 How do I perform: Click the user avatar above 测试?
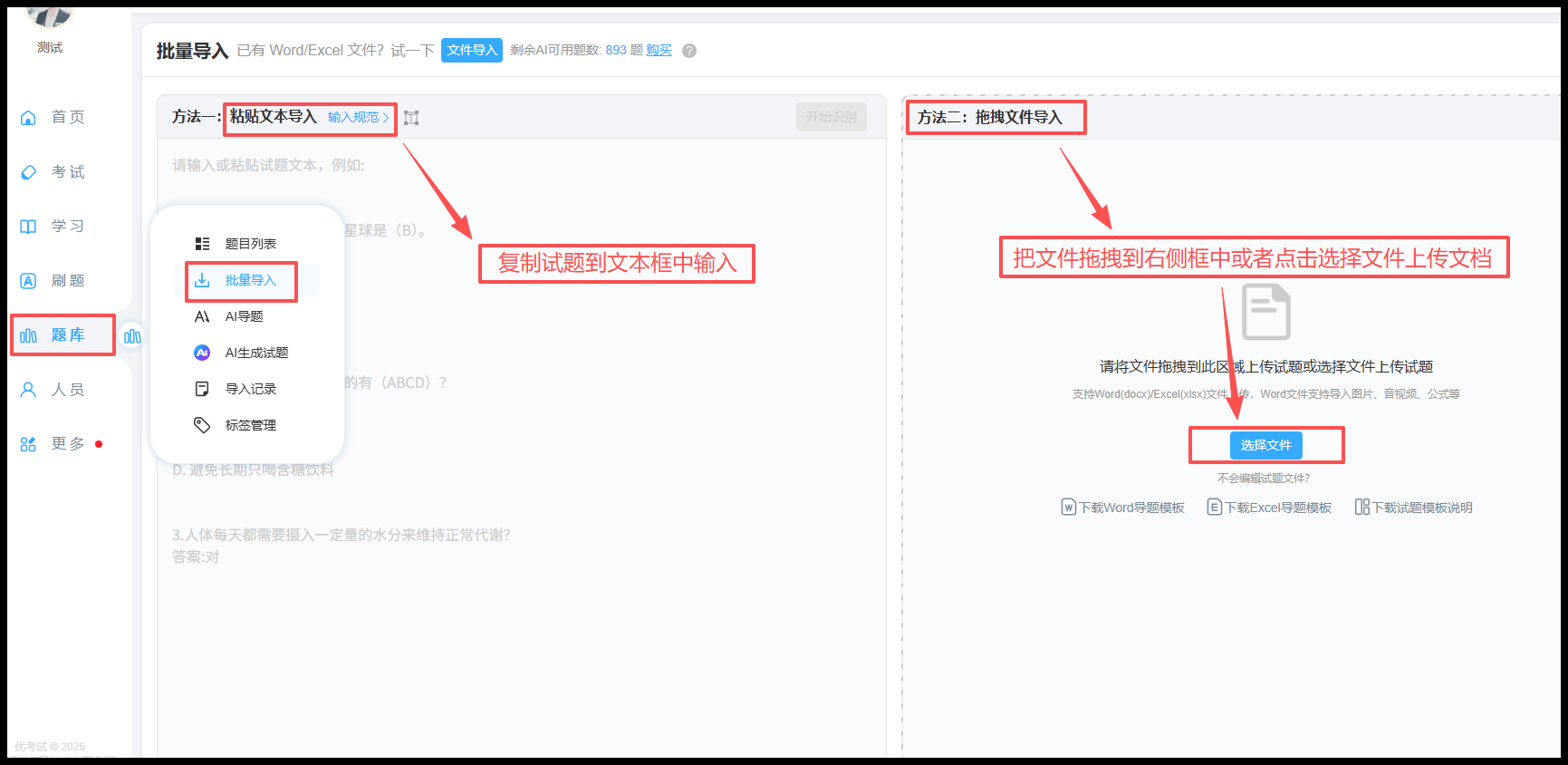(x=49, y=16)
